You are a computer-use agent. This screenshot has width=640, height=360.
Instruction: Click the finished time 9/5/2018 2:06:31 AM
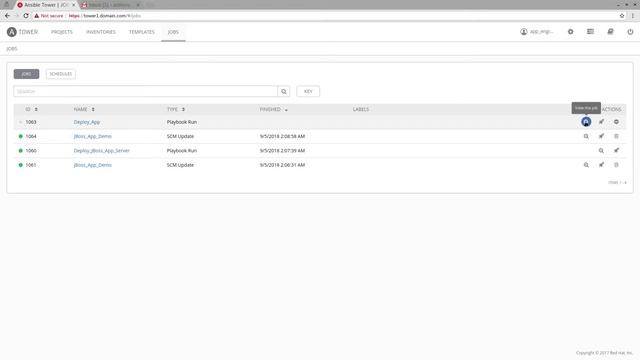(x=282, y=165)
